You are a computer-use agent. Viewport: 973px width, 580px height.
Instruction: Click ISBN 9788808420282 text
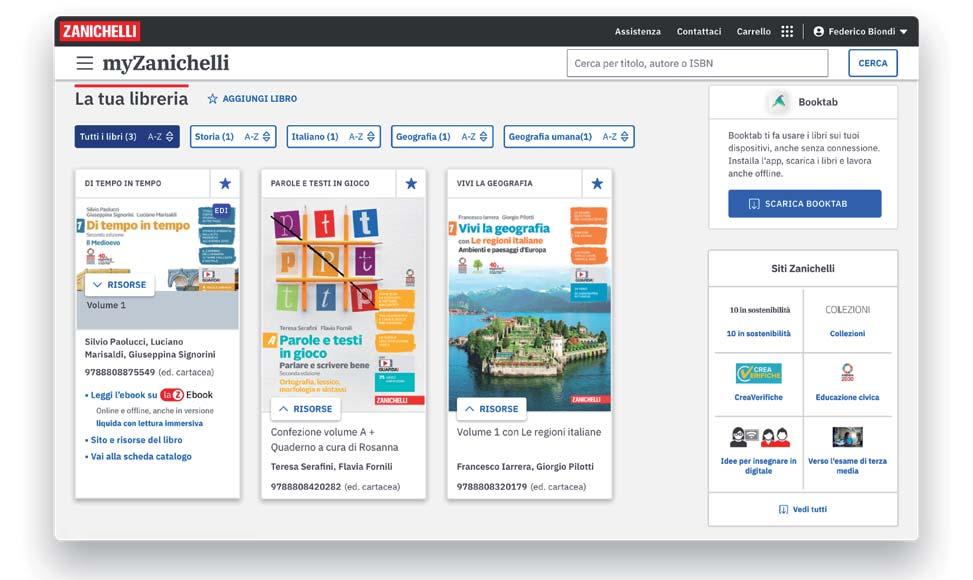[x=306, y=487]
